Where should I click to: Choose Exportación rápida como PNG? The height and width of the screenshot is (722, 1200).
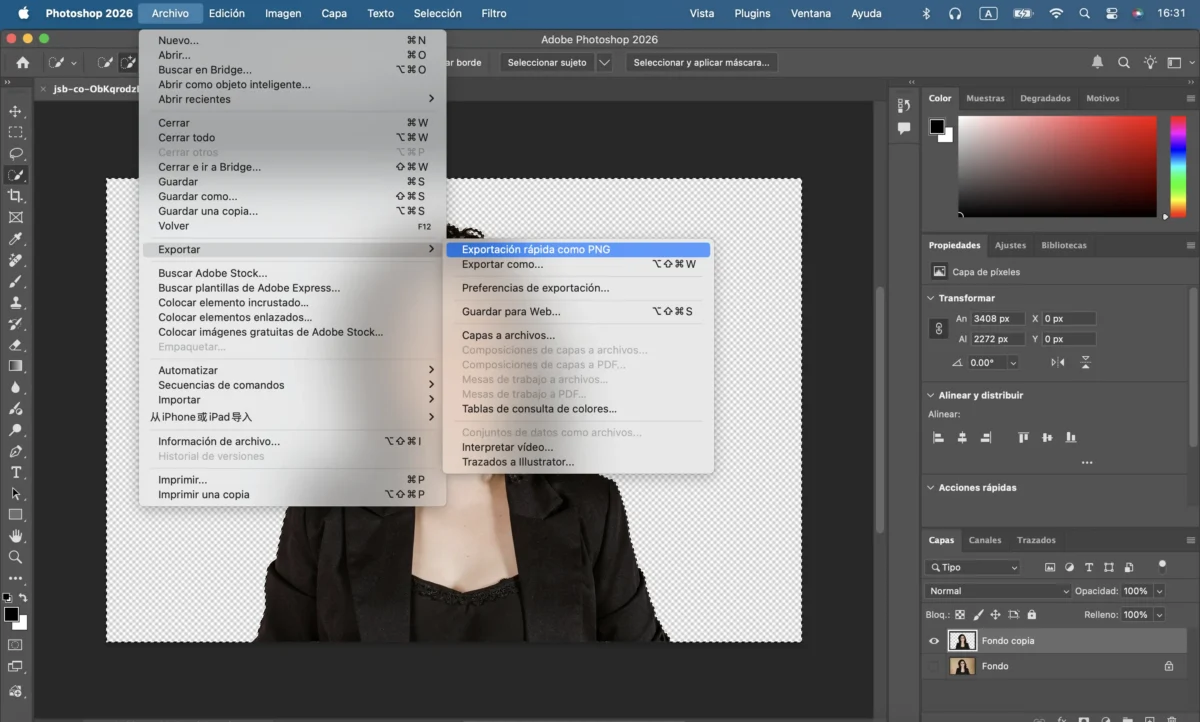[536, 250]
